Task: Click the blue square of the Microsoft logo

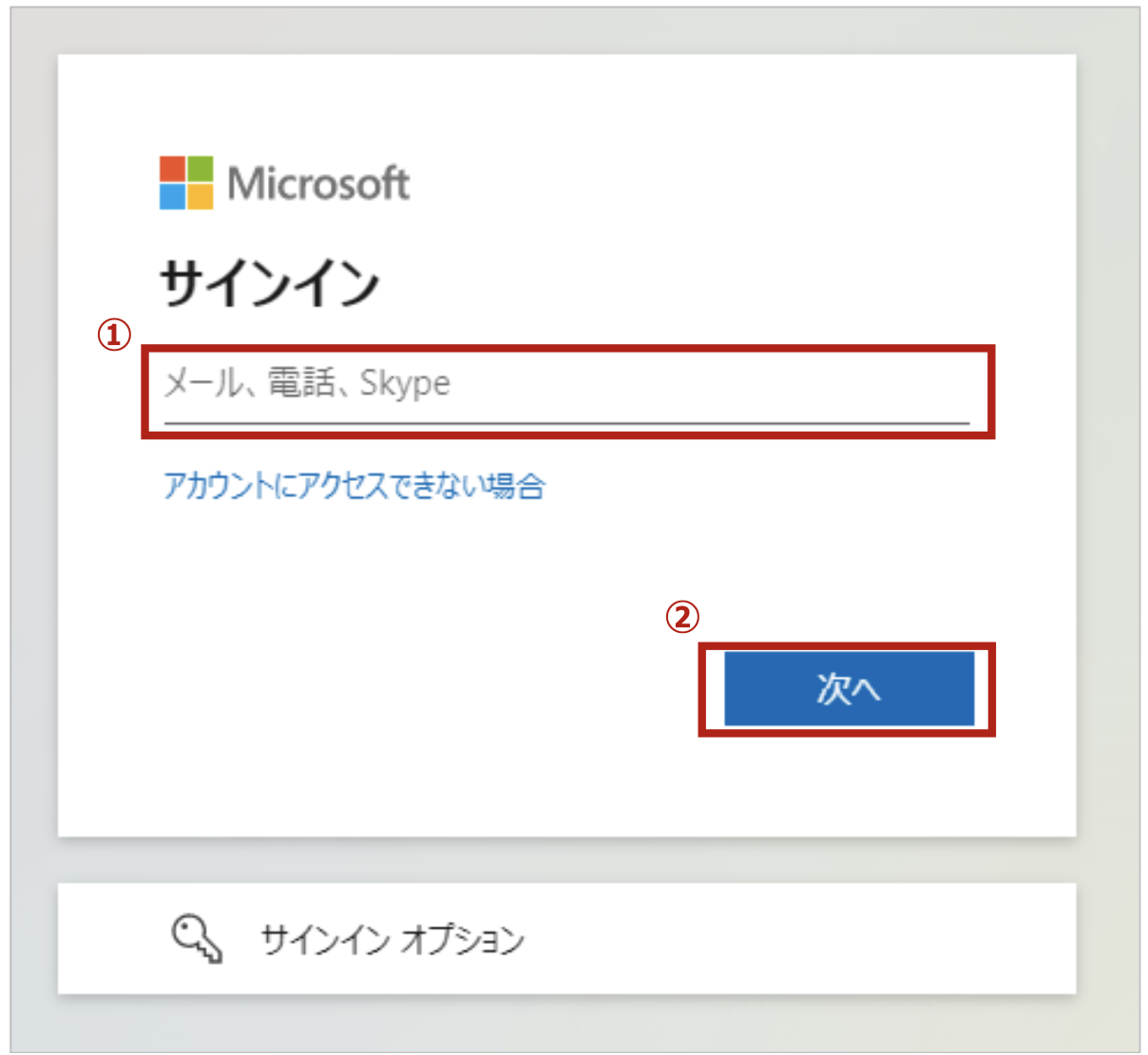Action: (x=172, y=197)
